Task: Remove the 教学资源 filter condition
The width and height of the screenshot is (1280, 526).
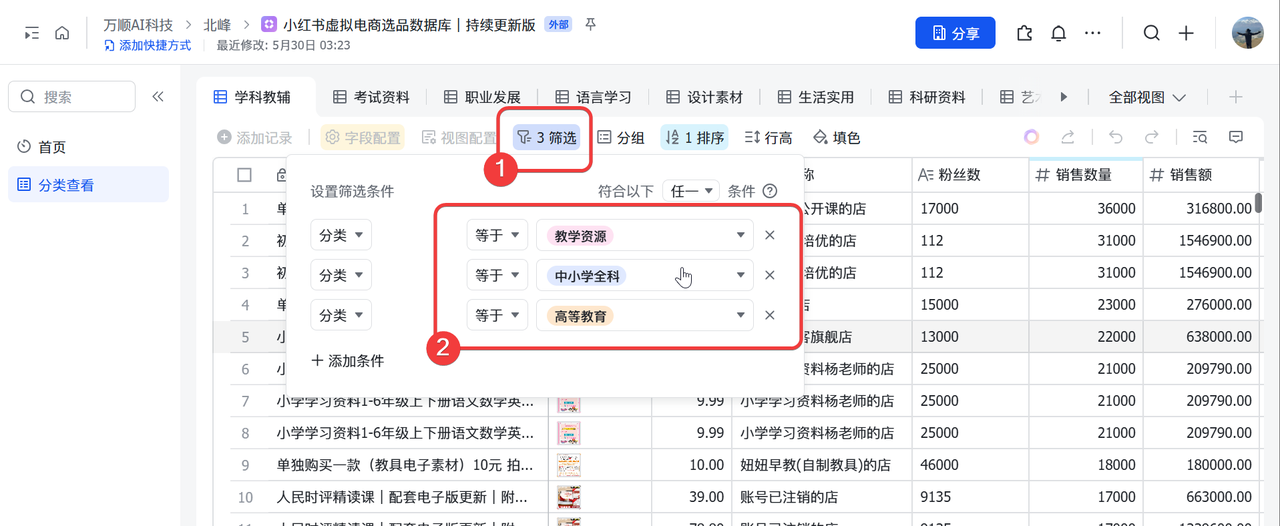Action: (x=770, y=235)
